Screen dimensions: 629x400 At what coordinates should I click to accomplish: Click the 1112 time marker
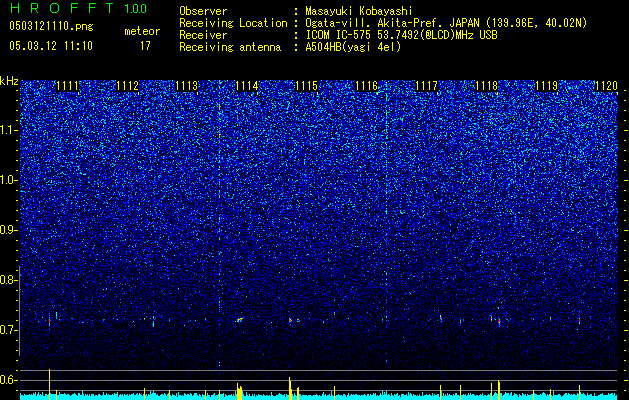tap(128, 85)
